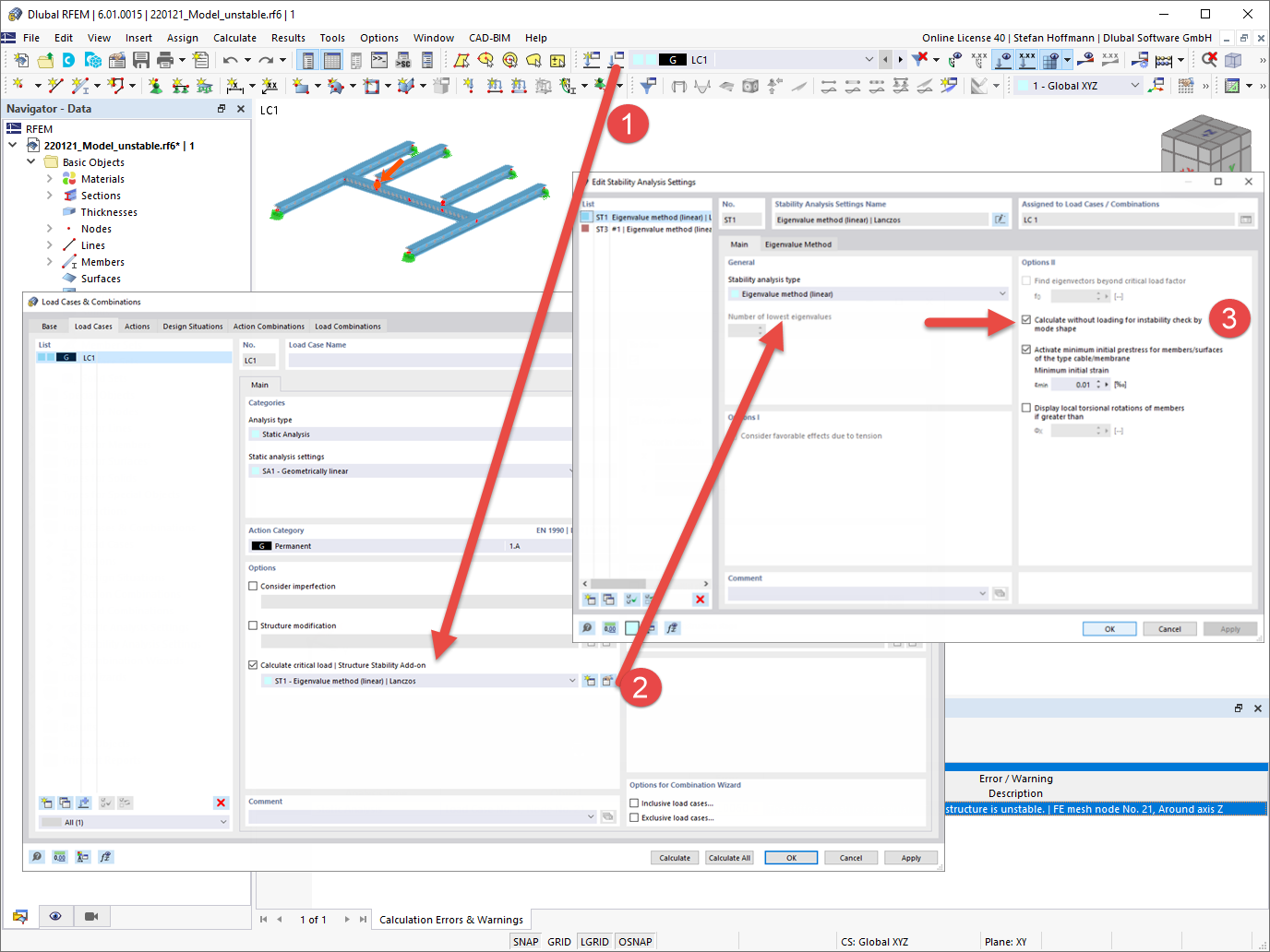Viewport: 1270px width, 952px height.
Task: Click the Undo icon
Action: 230,59
